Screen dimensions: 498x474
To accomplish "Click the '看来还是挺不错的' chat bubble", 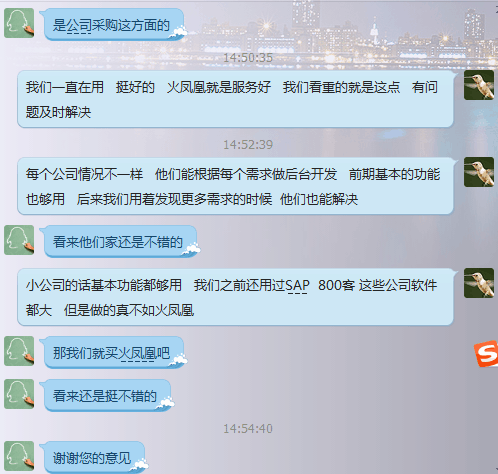I will click(107, 396).
